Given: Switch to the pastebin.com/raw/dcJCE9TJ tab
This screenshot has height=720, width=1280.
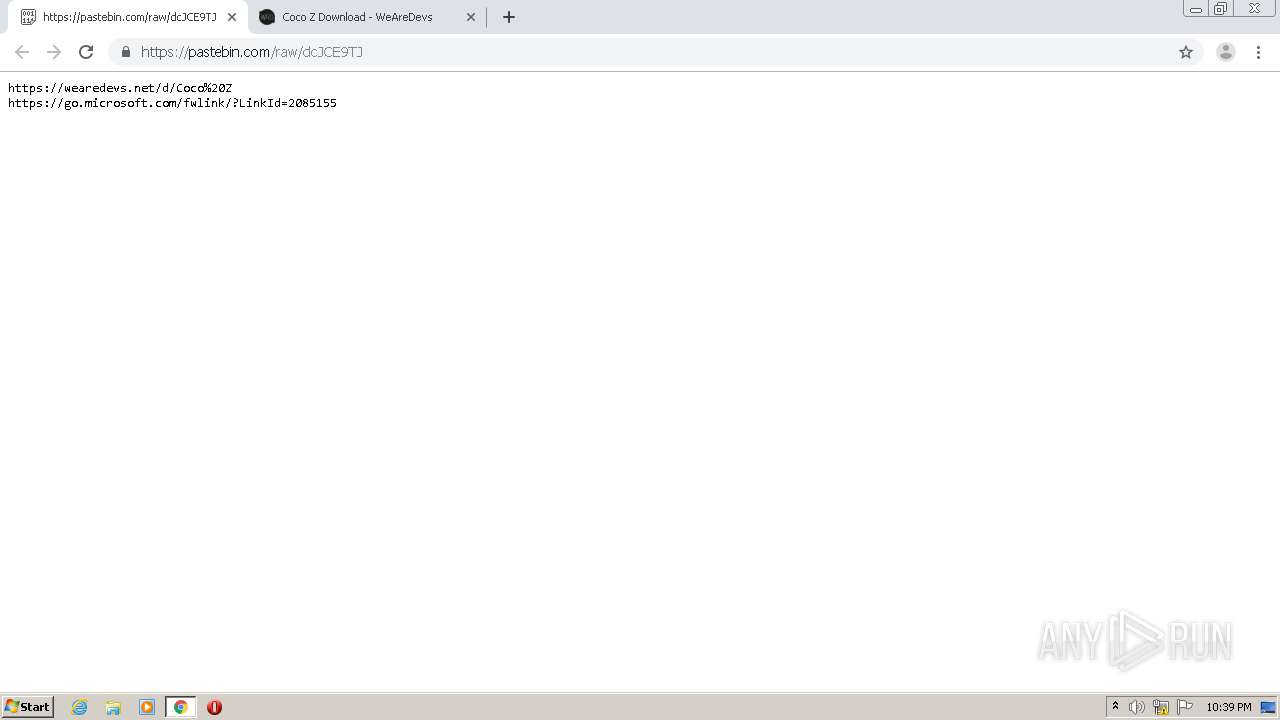Looking at the screenshot, I should click(x=128, y=17).
